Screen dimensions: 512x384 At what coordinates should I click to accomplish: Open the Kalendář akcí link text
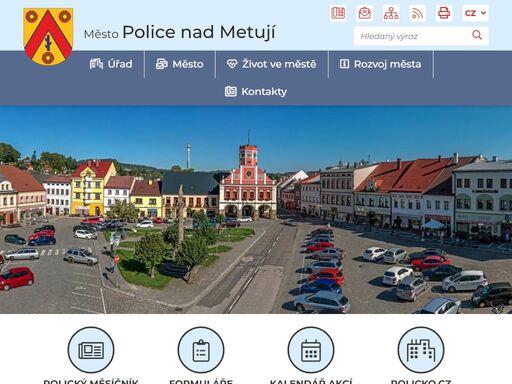pyautogui.click(x=311, y=381)
